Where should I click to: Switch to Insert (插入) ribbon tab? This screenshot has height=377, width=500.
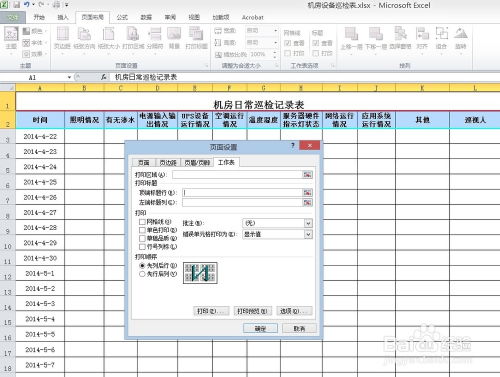tap(63, 17)
